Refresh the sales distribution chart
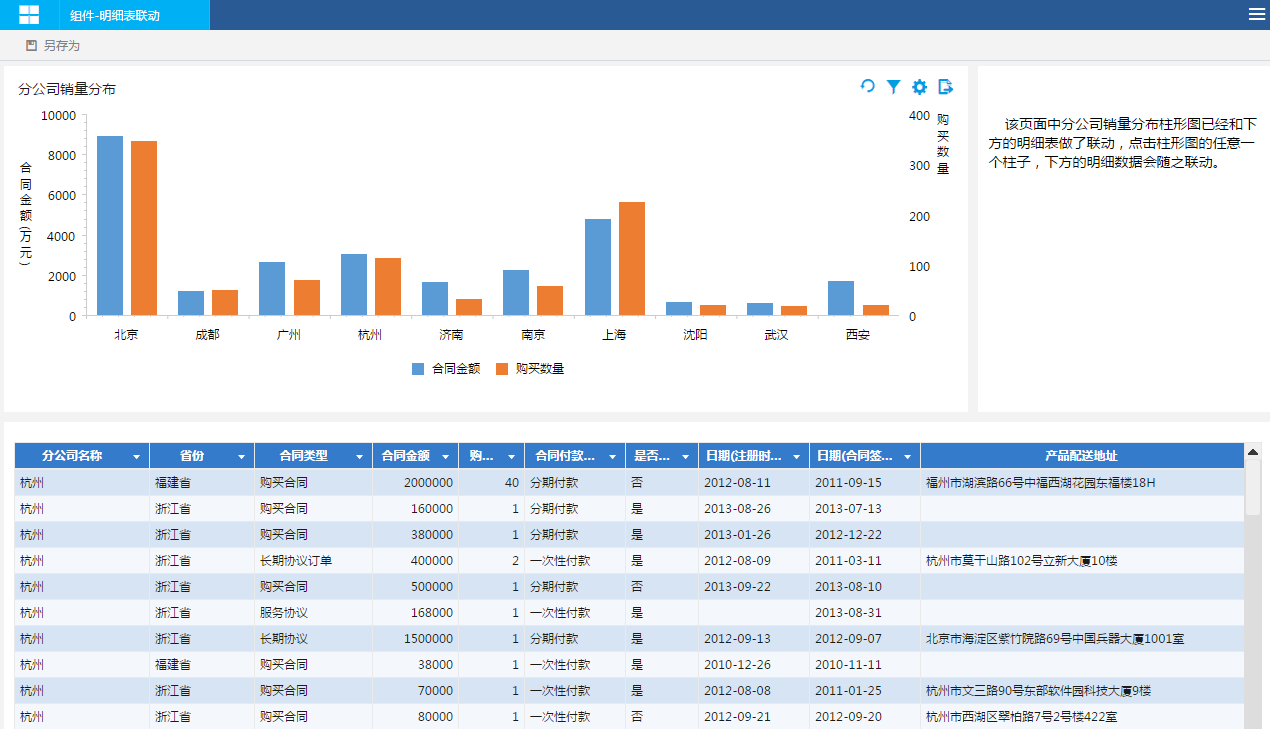Viewport: 1270px width, 729px height. tap(867, 87)
